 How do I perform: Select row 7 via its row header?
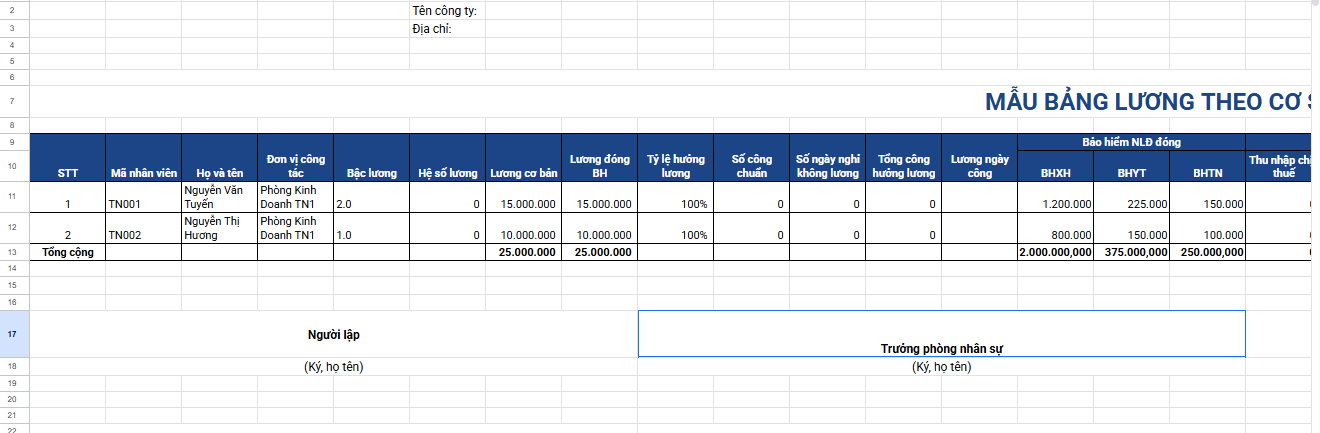pyautogui.click(x=14, y=101)
